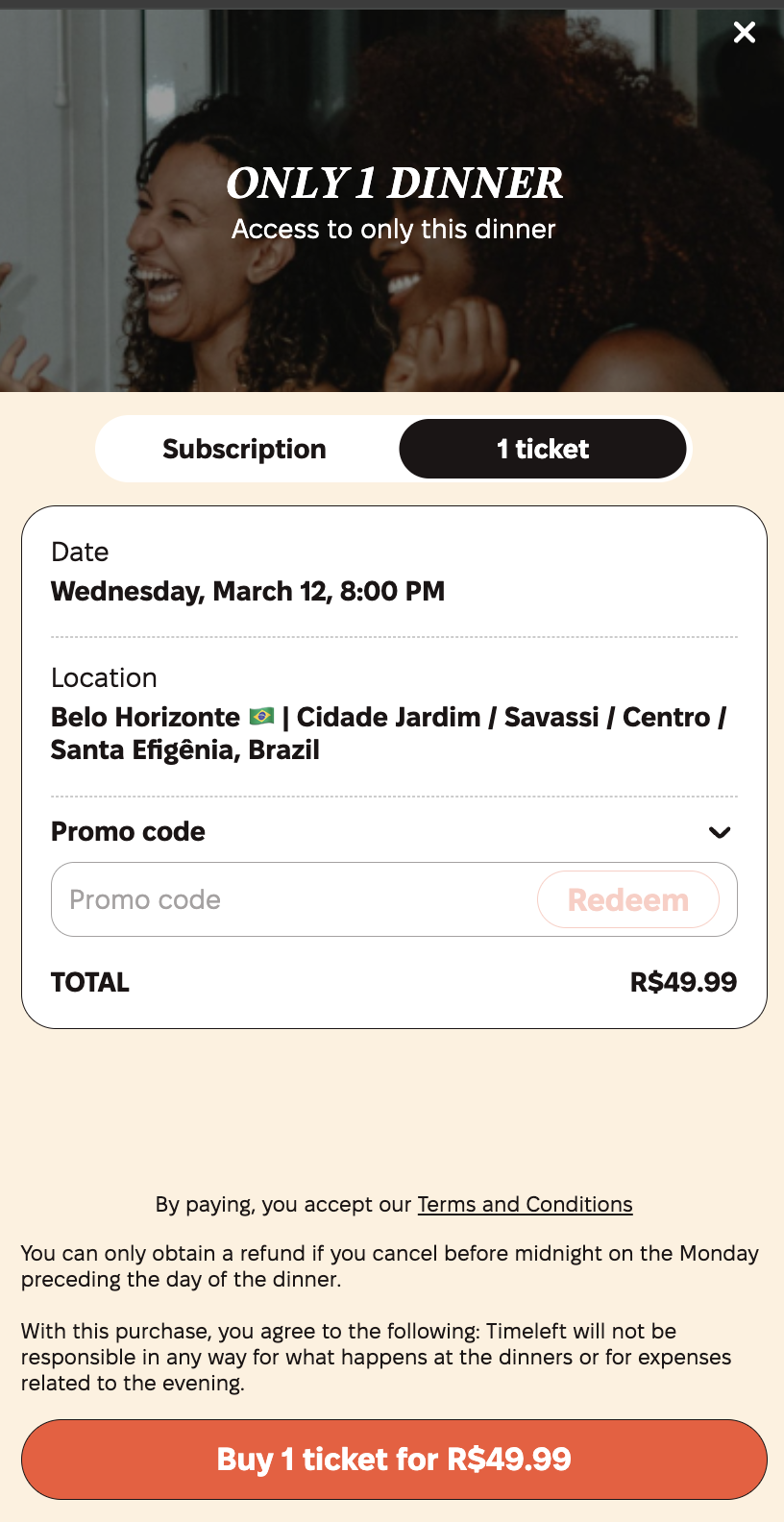Click the R$49.99 total amount
784x1522 pixels.
tap(683, 982)
